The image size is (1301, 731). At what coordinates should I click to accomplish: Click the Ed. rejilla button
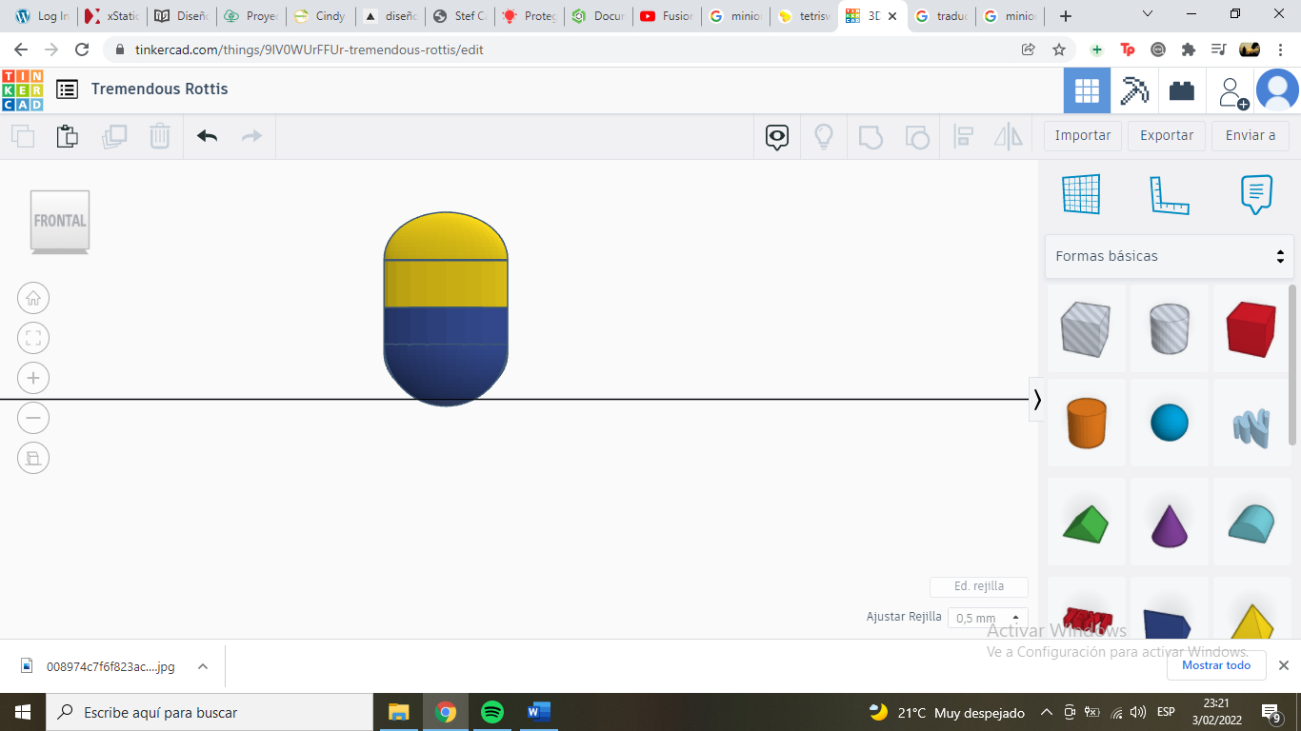[x=978, y=587]
